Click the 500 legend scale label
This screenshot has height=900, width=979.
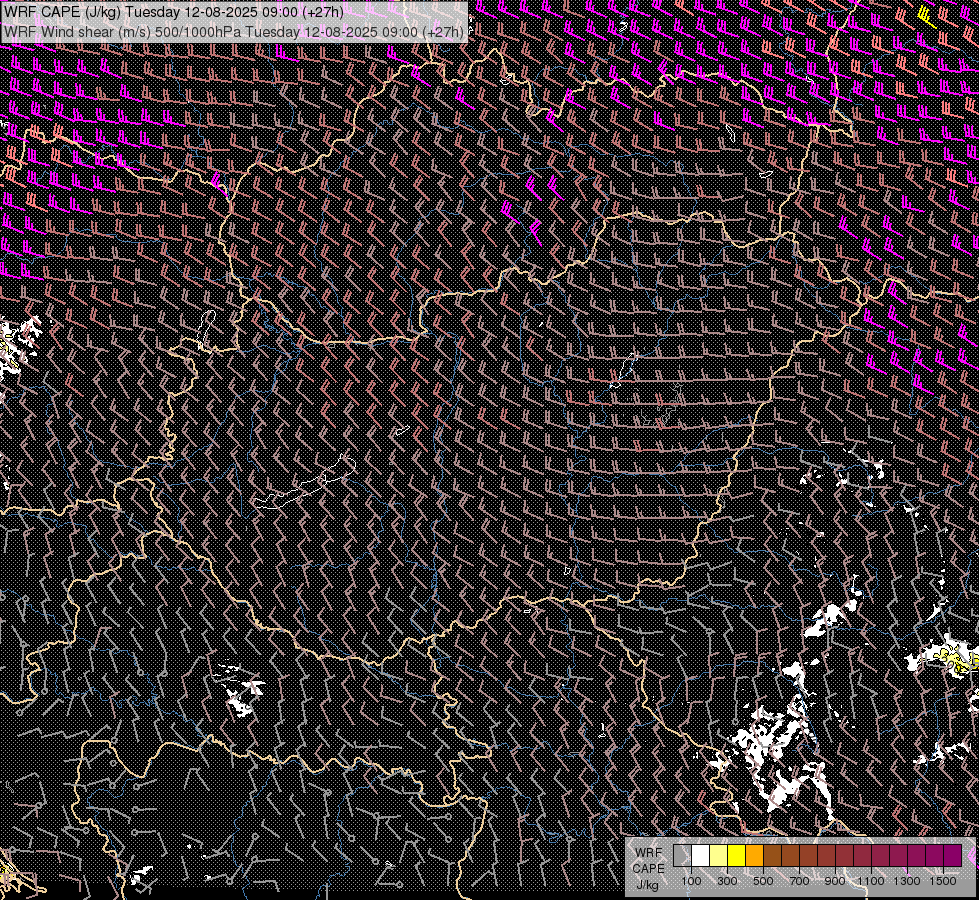[x=763, y=881]
